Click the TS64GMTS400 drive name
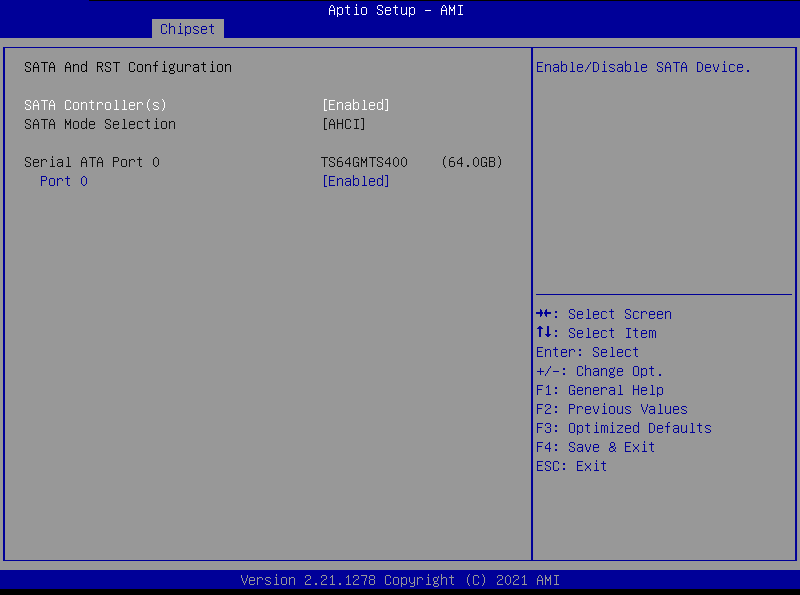 pyautogui.click(x=364, y=162)
